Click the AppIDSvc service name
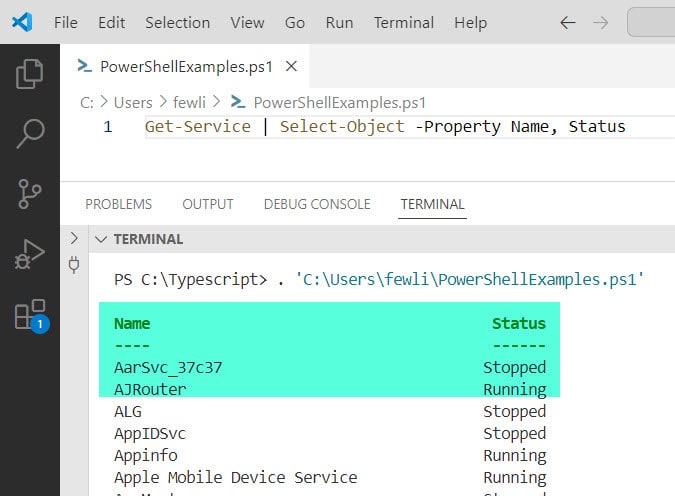Image resolution: width=675 pixels, height=496 pixels. [x=150, y=433]
